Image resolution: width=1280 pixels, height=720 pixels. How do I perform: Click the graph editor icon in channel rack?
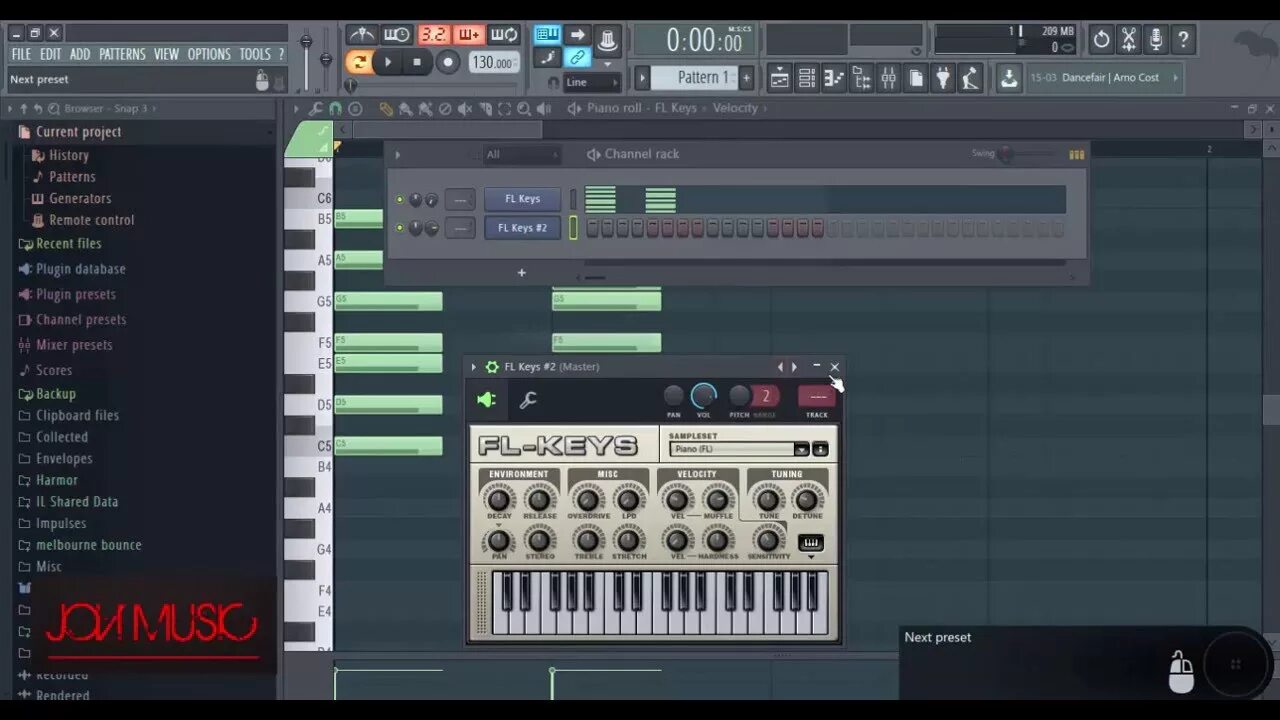[1077, 154]
